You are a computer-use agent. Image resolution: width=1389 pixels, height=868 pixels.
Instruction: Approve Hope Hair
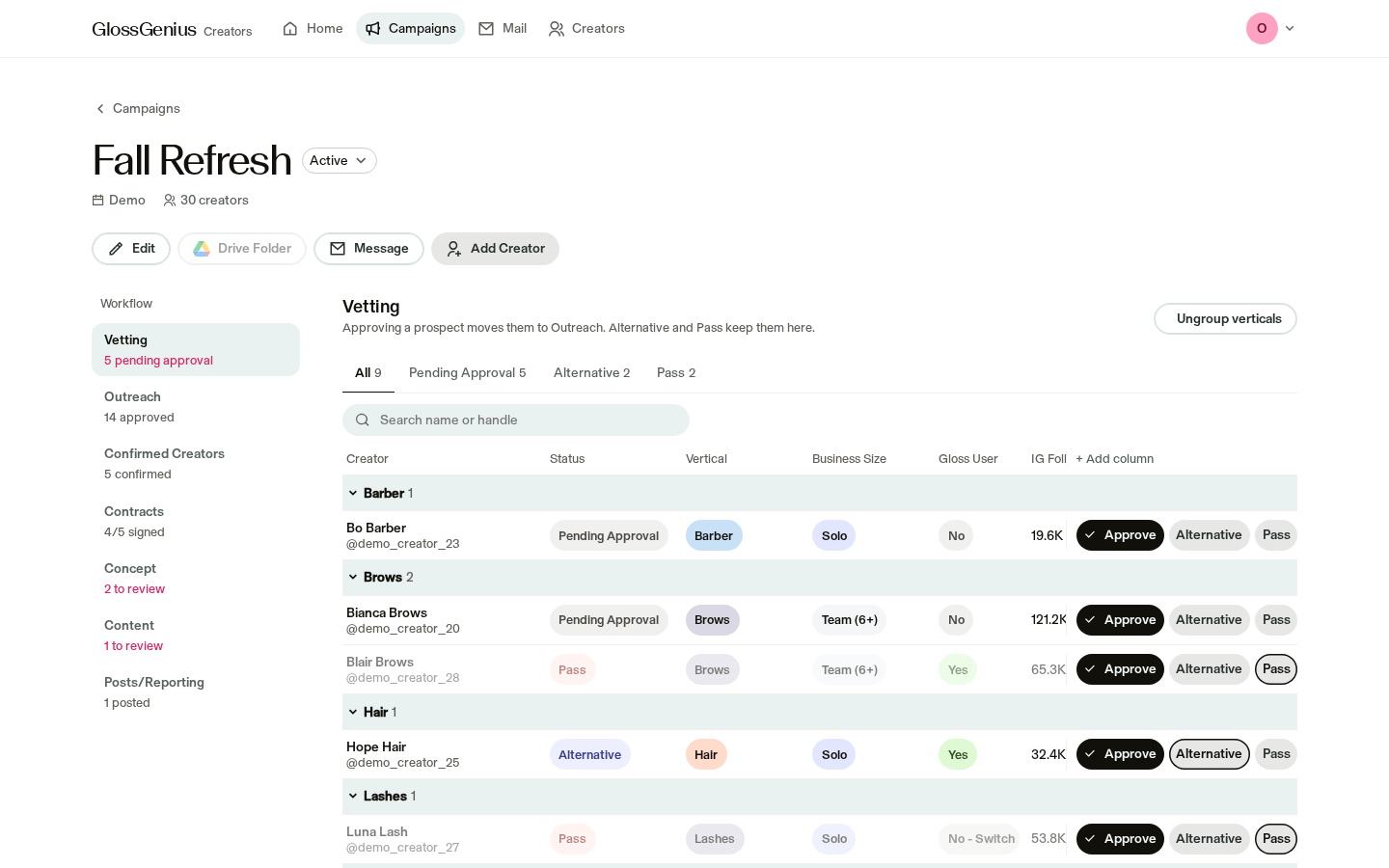(x=1120, y=754)
